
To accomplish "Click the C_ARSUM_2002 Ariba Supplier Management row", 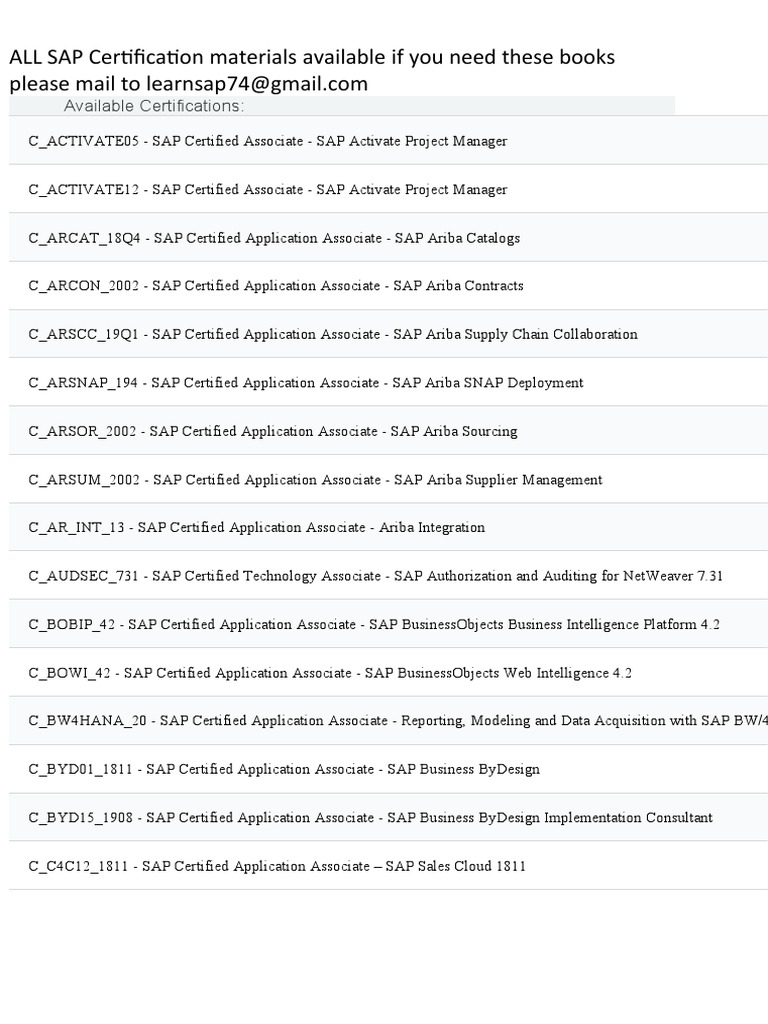I will point(315,480).
